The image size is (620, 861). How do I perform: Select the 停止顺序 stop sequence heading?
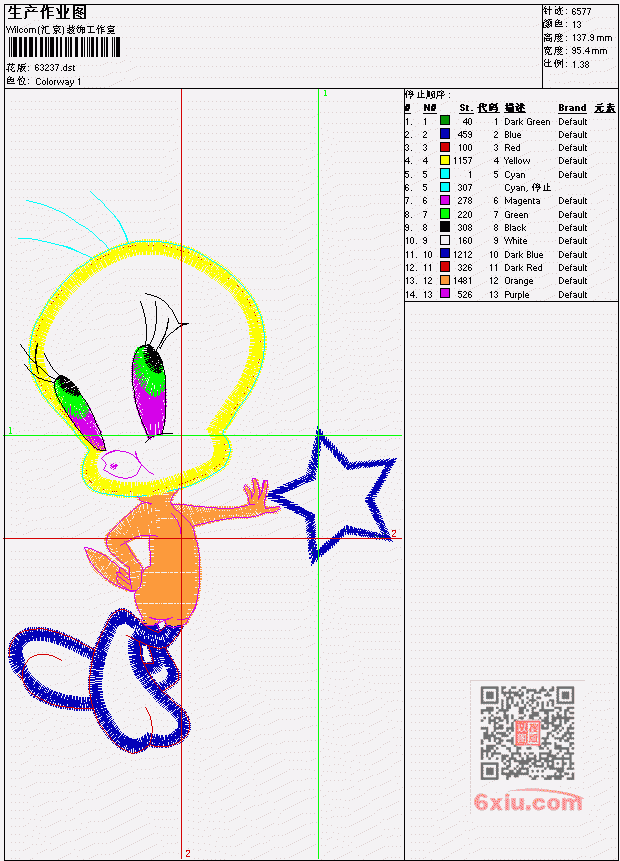(426, 94)
